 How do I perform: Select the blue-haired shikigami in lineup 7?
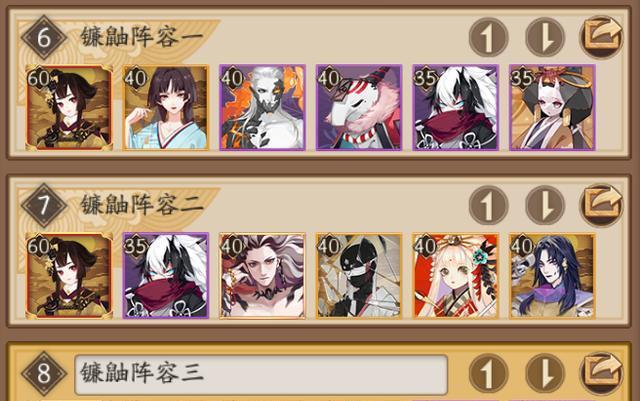click(x=552, y=276)
